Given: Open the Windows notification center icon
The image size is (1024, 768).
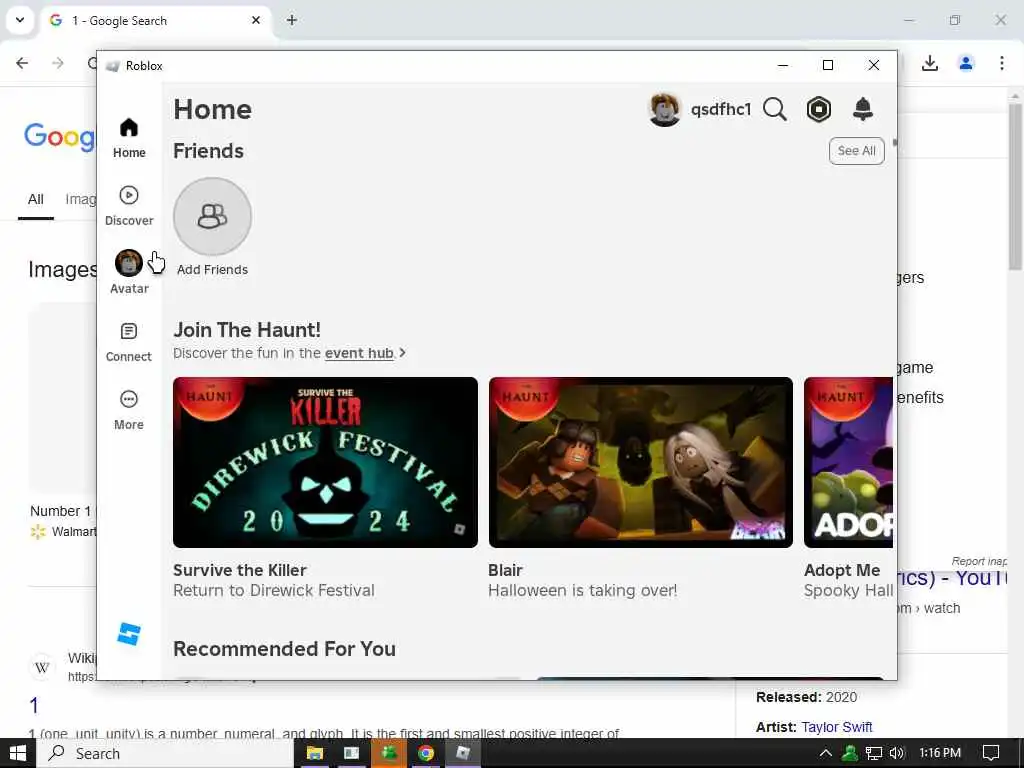Looking at the screenshot, I should click(991, 753).
